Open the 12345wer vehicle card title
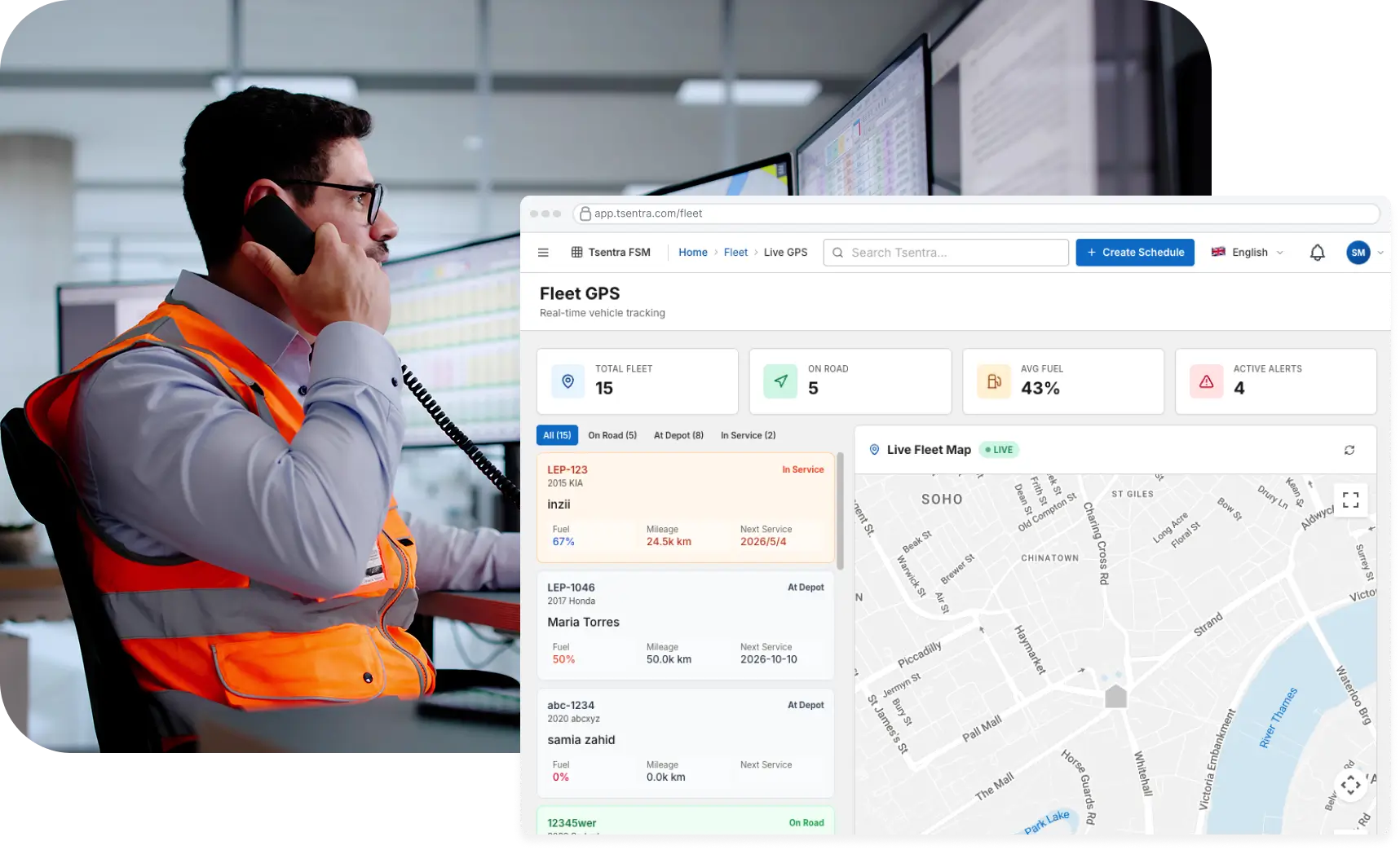 572,823
